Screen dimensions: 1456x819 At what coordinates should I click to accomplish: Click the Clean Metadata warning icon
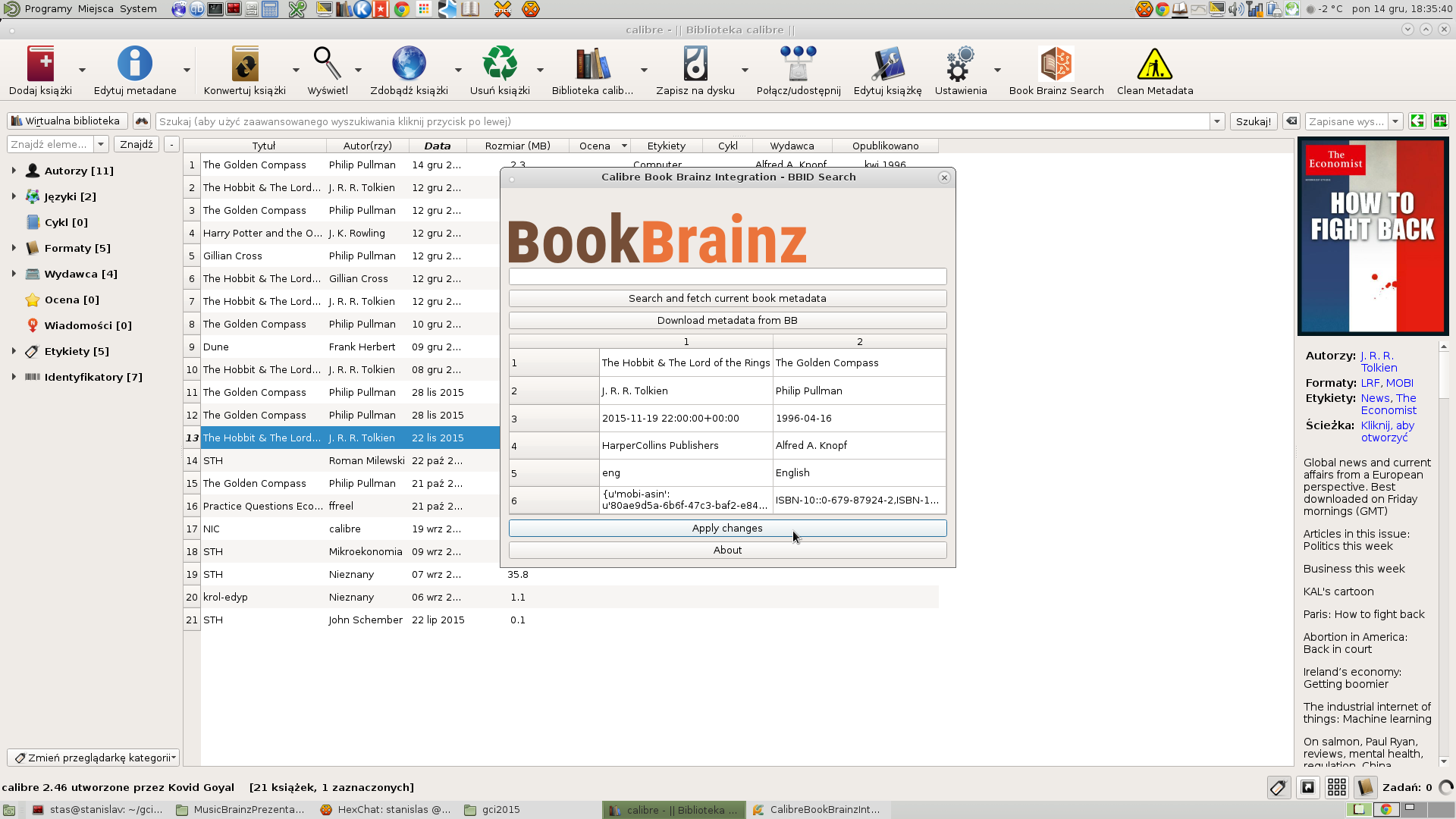(x=1154, y=64)
